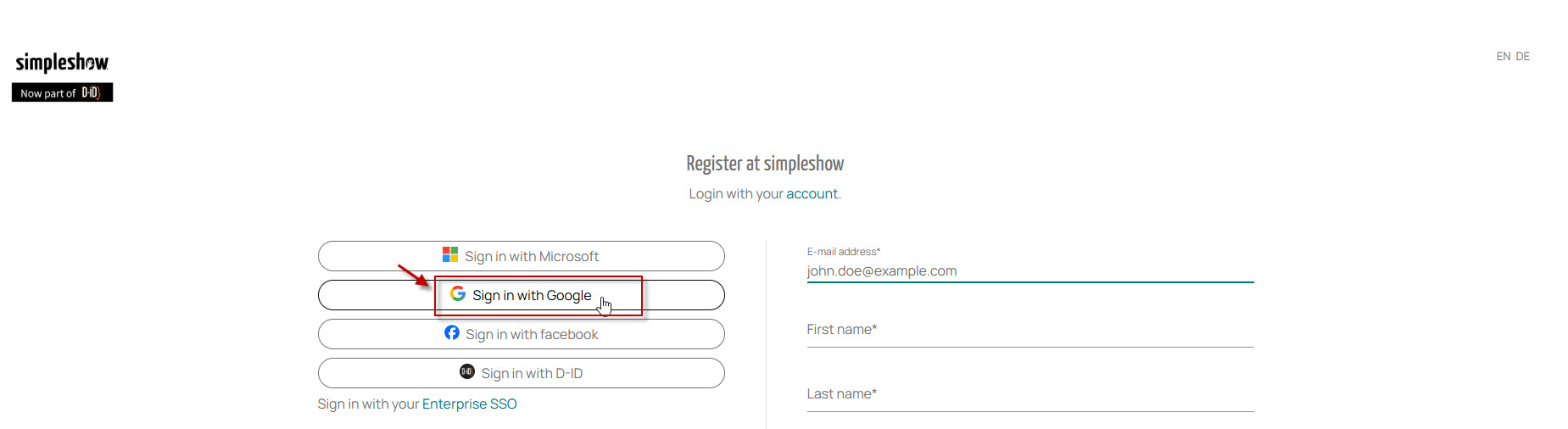Focus the E-mail address input field
The image size is (1568, 429).
pos(1030,271)
